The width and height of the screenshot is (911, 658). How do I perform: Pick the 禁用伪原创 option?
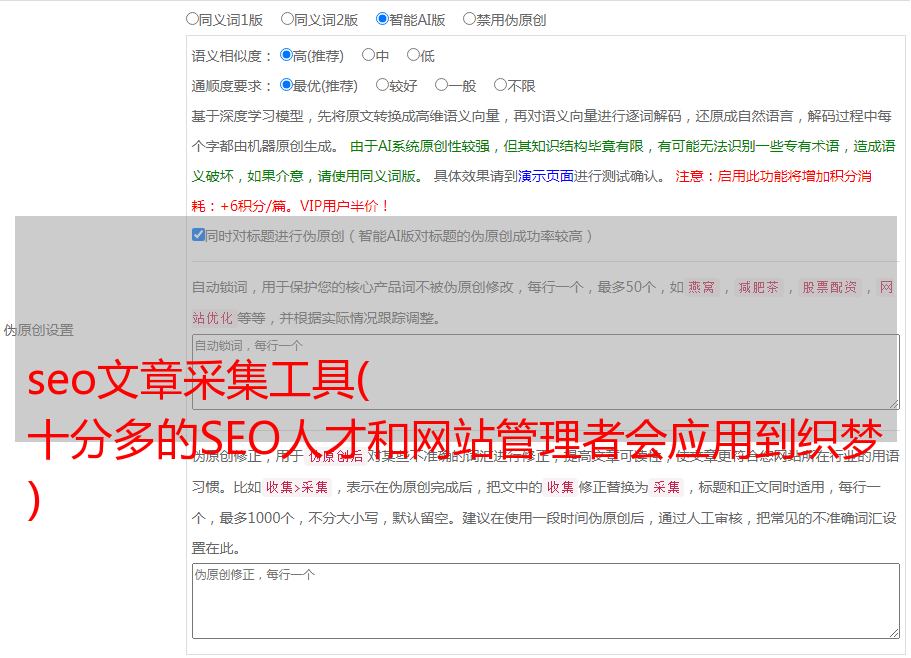tap(469, 19)
